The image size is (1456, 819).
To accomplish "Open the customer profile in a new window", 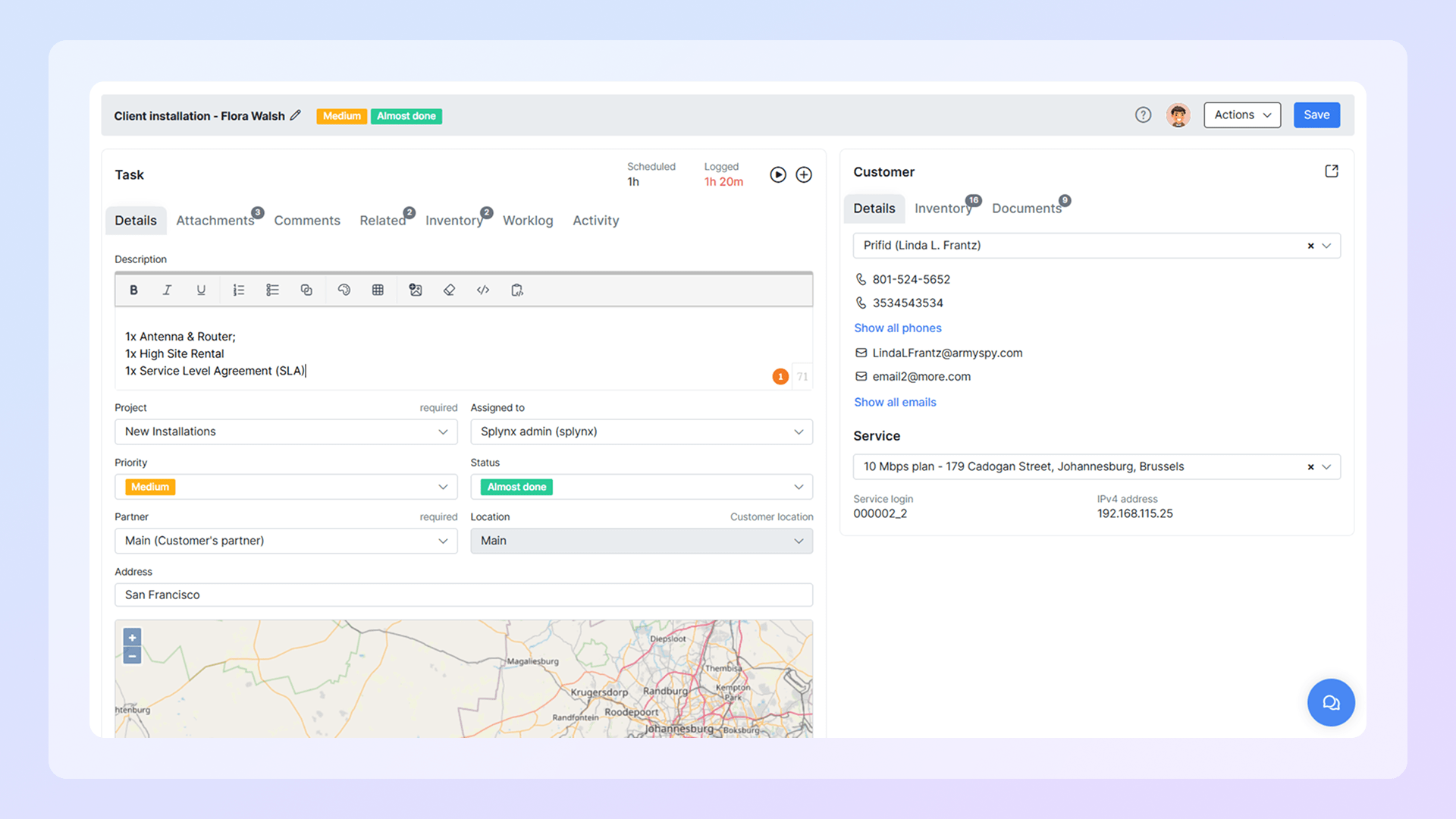I will pyautogui.click(x=1332, y=171).
